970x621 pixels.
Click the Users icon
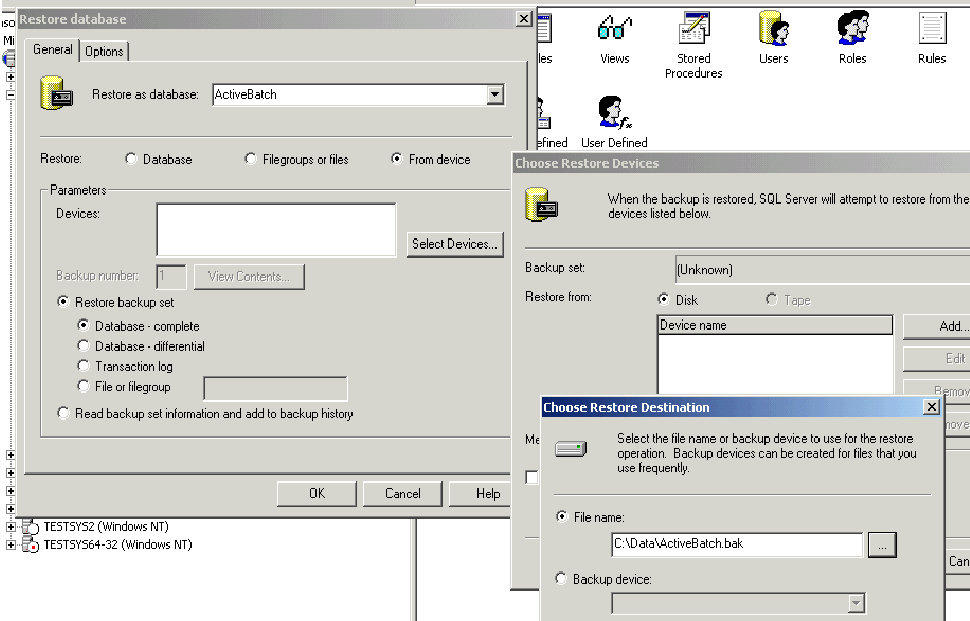[773, 30]
